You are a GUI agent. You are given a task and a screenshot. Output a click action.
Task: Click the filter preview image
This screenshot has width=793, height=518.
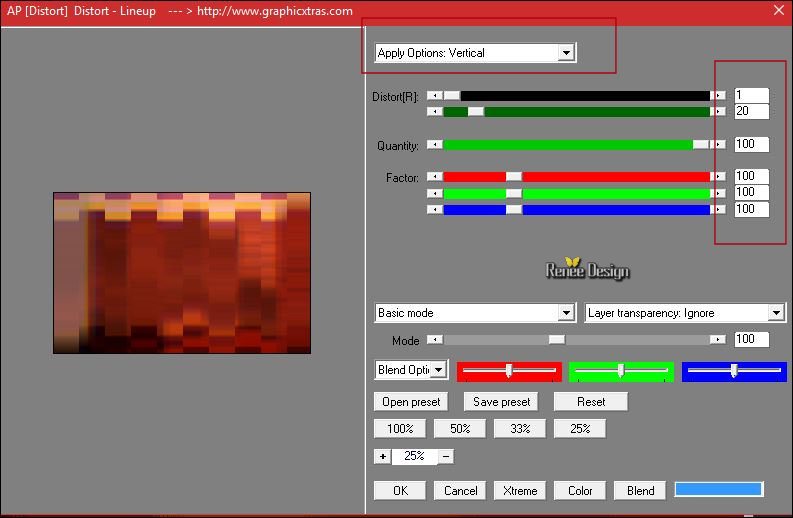[x=182, y=273]
